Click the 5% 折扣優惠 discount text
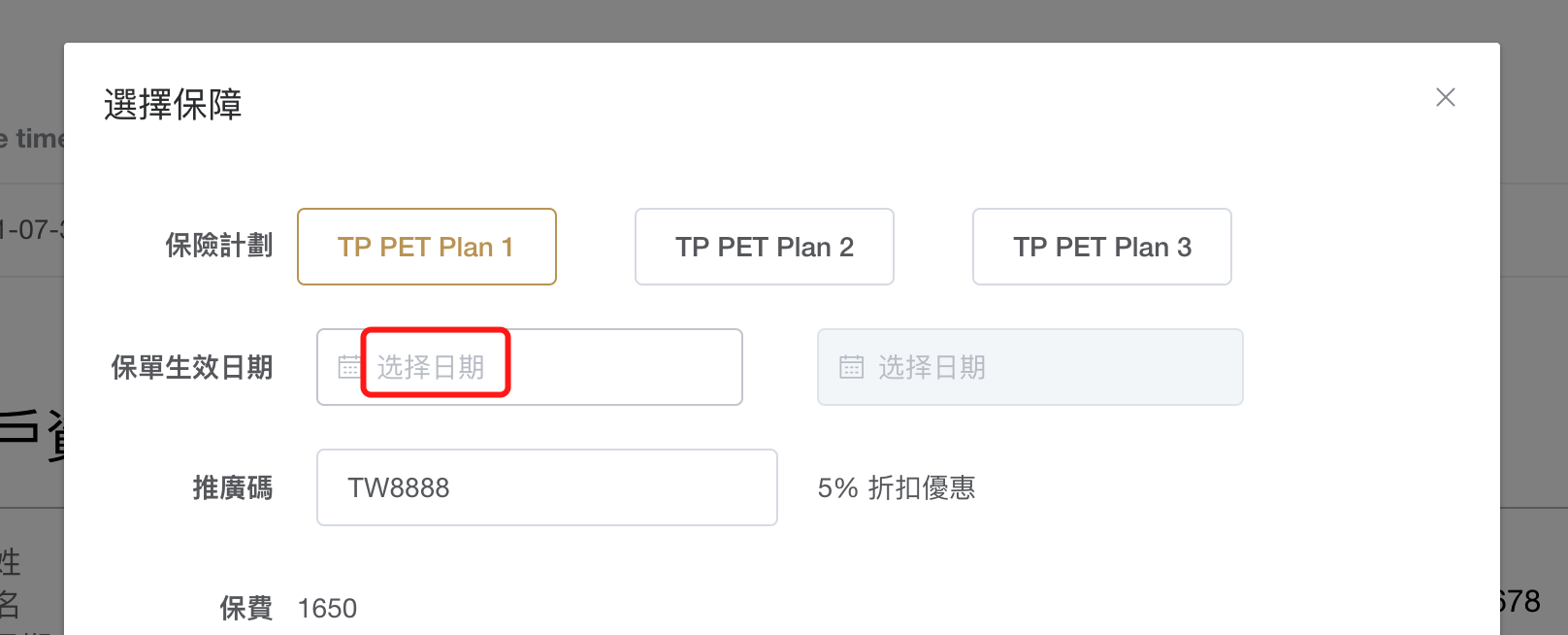The height and width of the screenshot is (635, 1568). tap(897, 487)
